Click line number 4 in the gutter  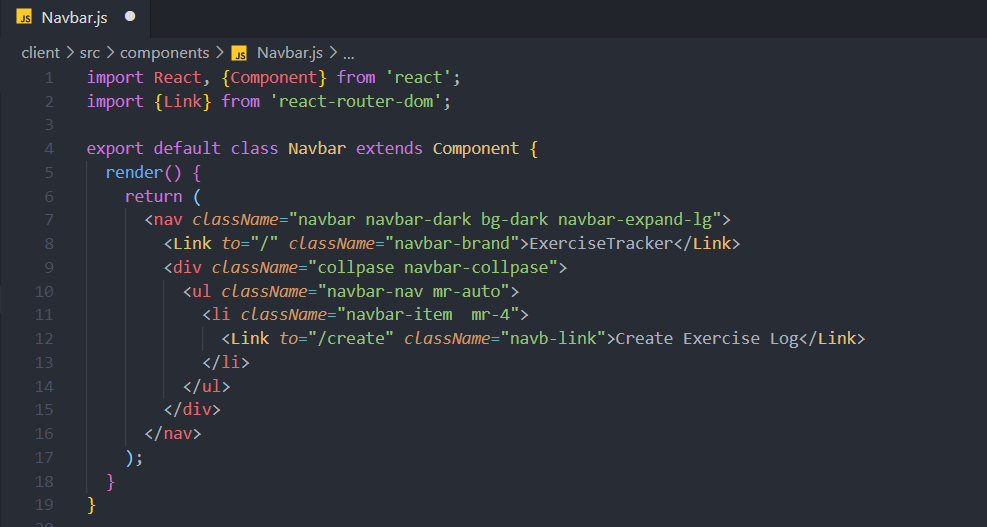coord(49,148)
